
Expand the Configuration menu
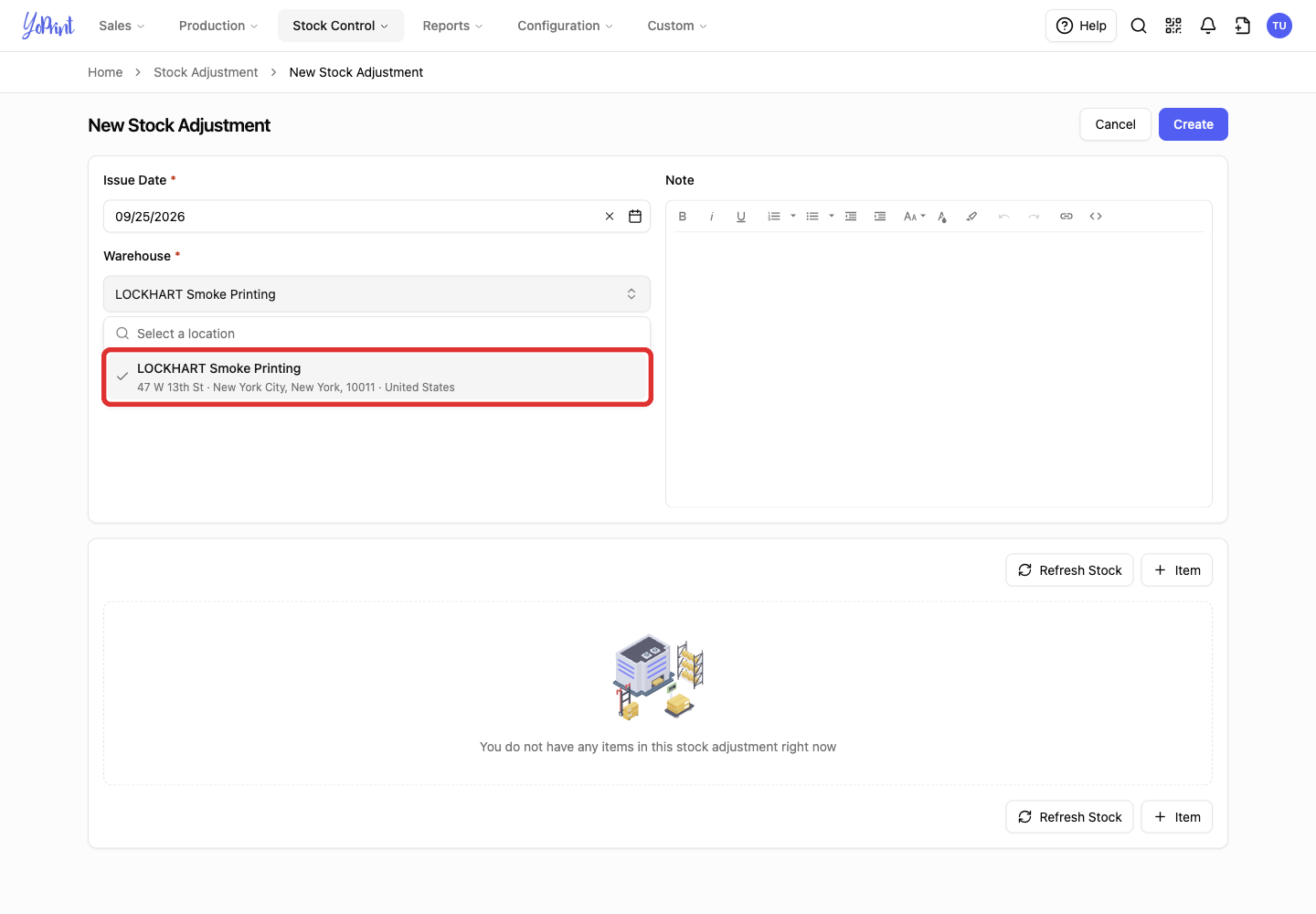click(565, 26)
